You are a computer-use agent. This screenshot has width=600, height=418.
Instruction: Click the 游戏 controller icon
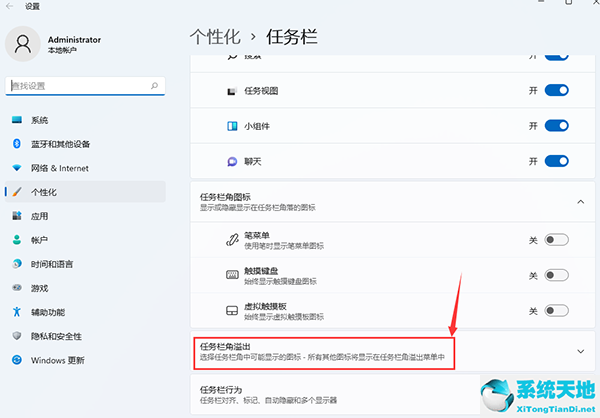click(16, 287)
